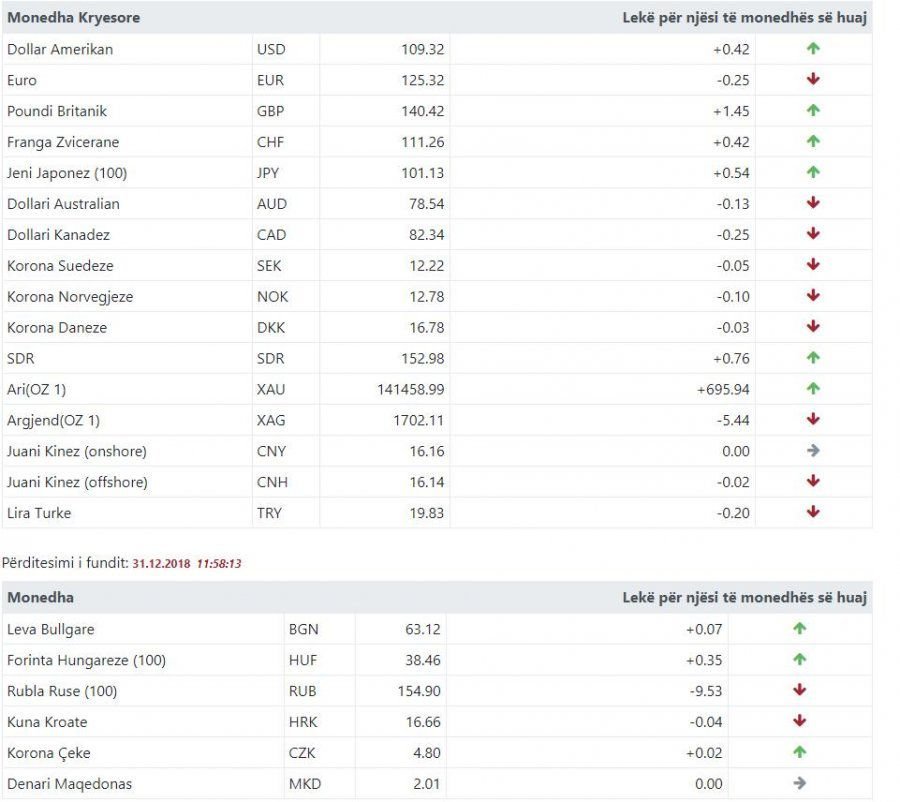Click the green up arrow for USD
The image size is (900, 802).
(x=813, y=48)
